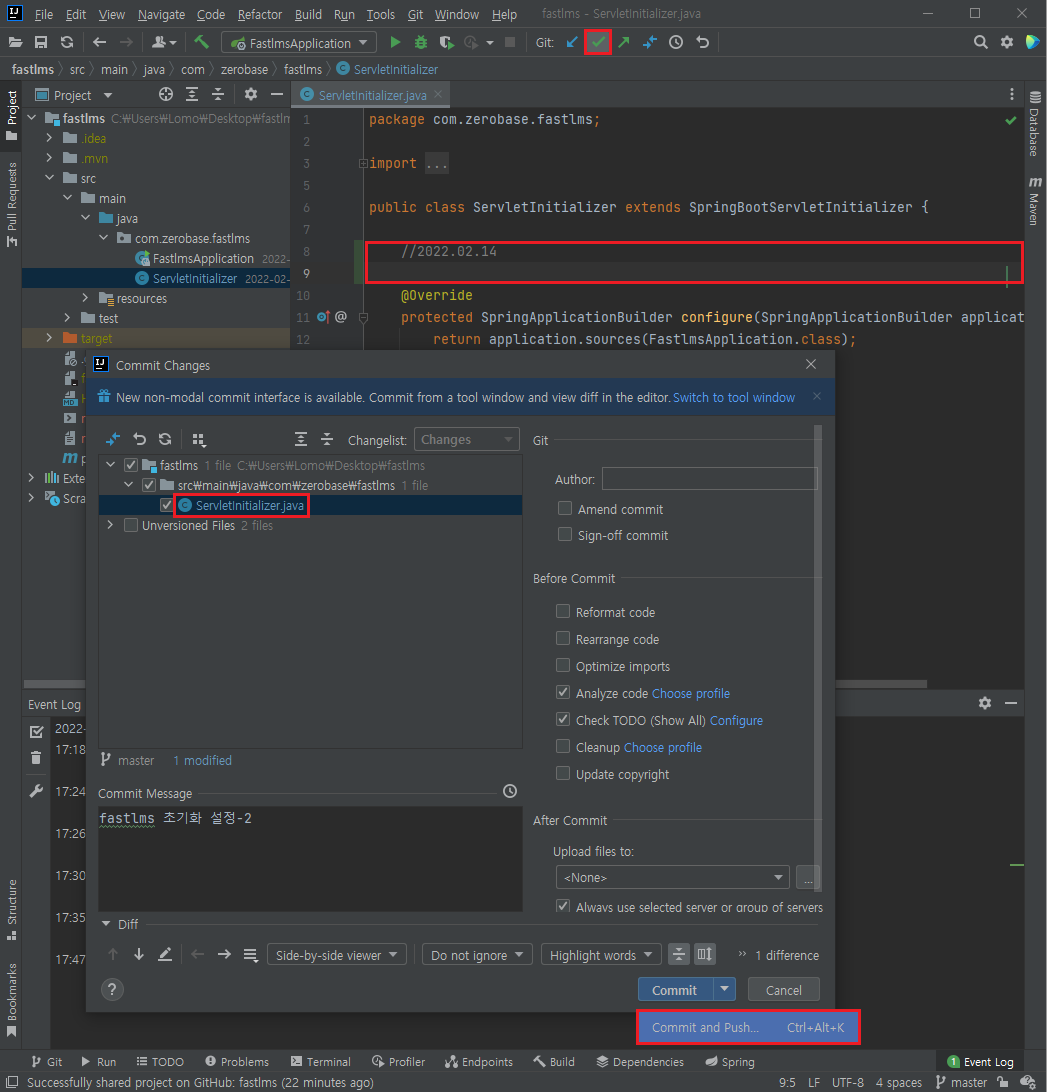Screen dimensions: 1047x1092
Task: Toggle ServletInitializer.java checkbox in commit list
Action: coord(166,506)
